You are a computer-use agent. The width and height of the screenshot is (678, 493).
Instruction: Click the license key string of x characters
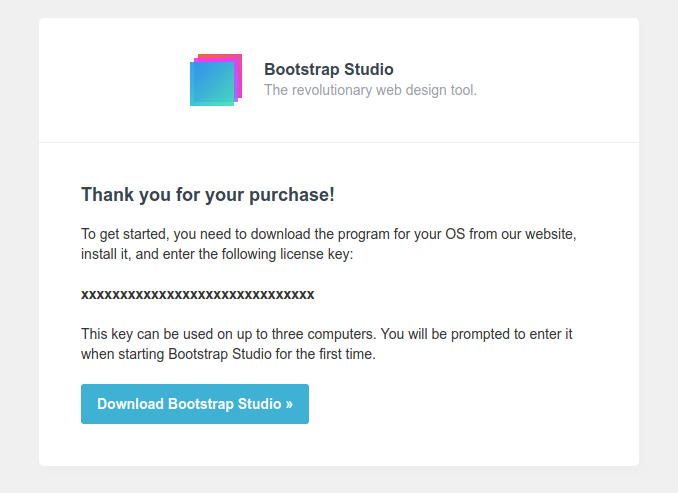197,294
